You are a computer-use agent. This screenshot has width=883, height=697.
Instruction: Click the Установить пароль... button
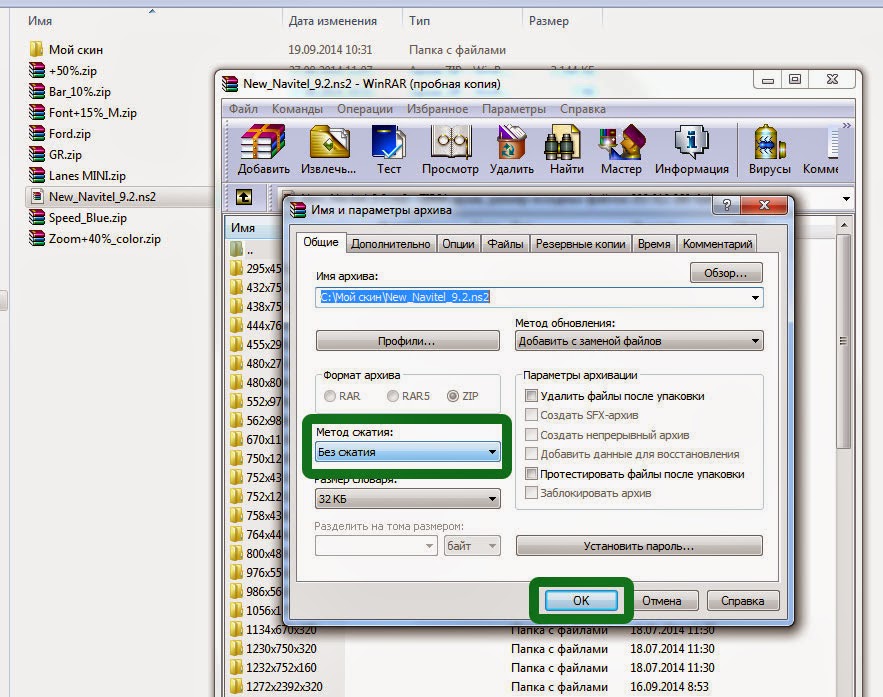tap(639, 546)
